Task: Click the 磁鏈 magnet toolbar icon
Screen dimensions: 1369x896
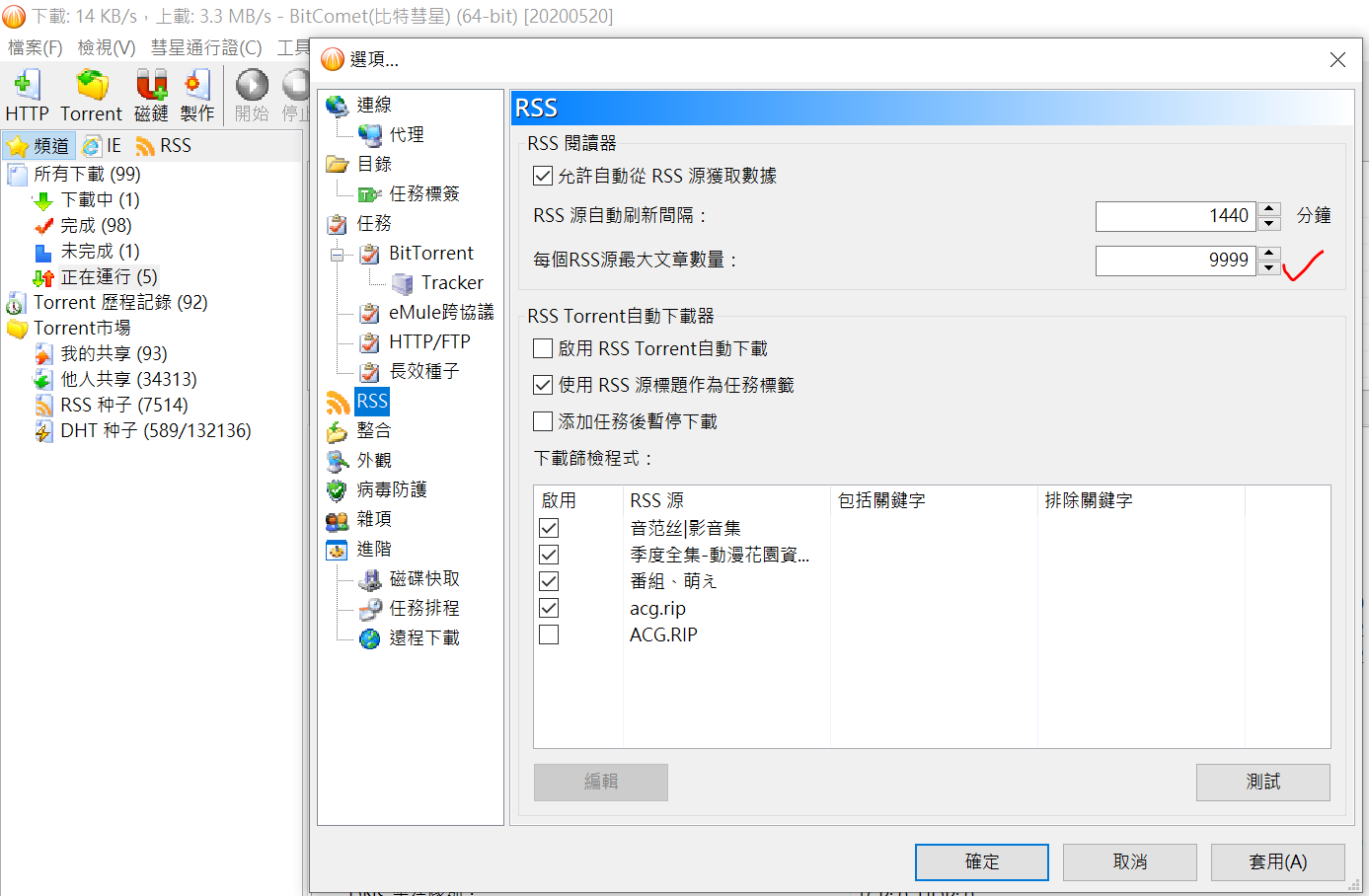Action: click(x=151, y=86)
